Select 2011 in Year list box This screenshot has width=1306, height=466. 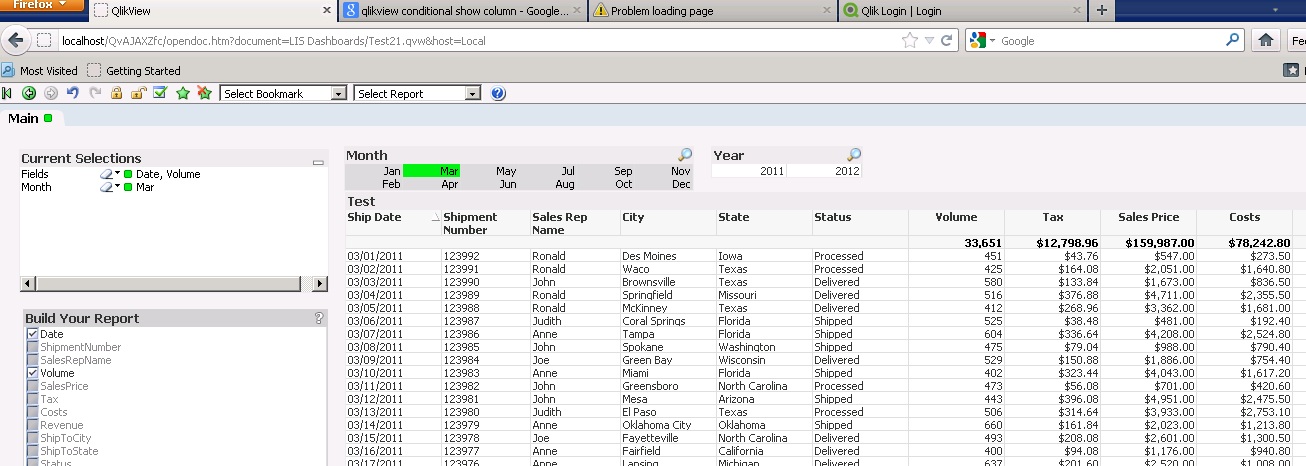(749, 171)
